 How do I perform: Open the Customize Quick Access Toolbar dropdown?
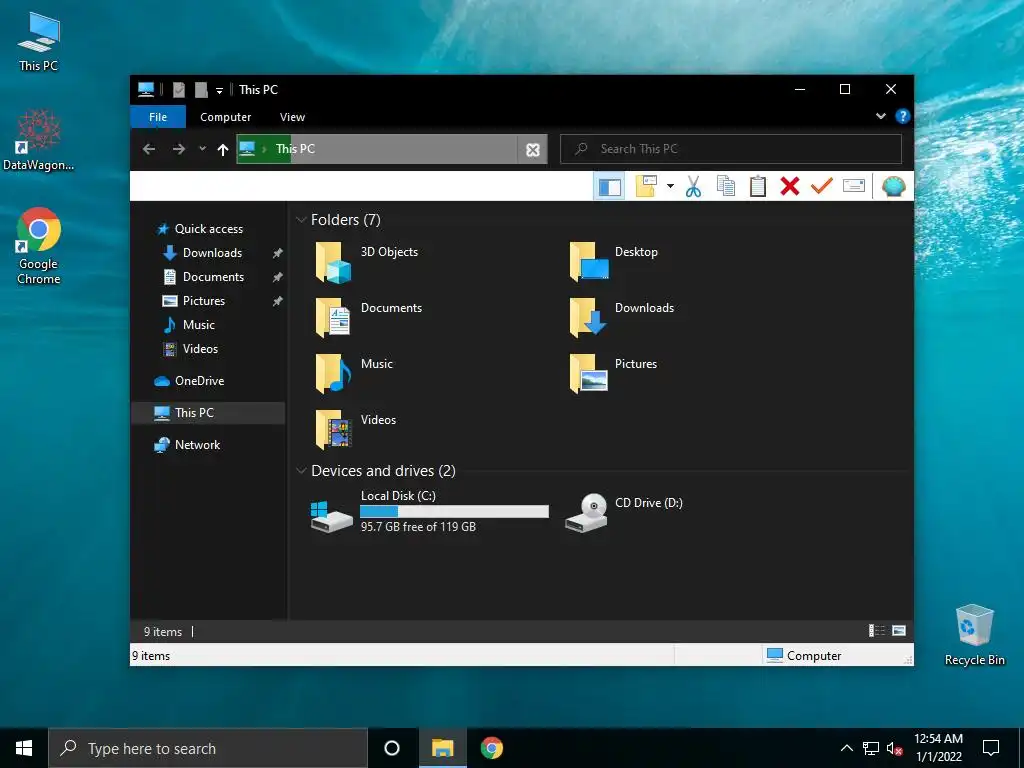click(219, 90)
